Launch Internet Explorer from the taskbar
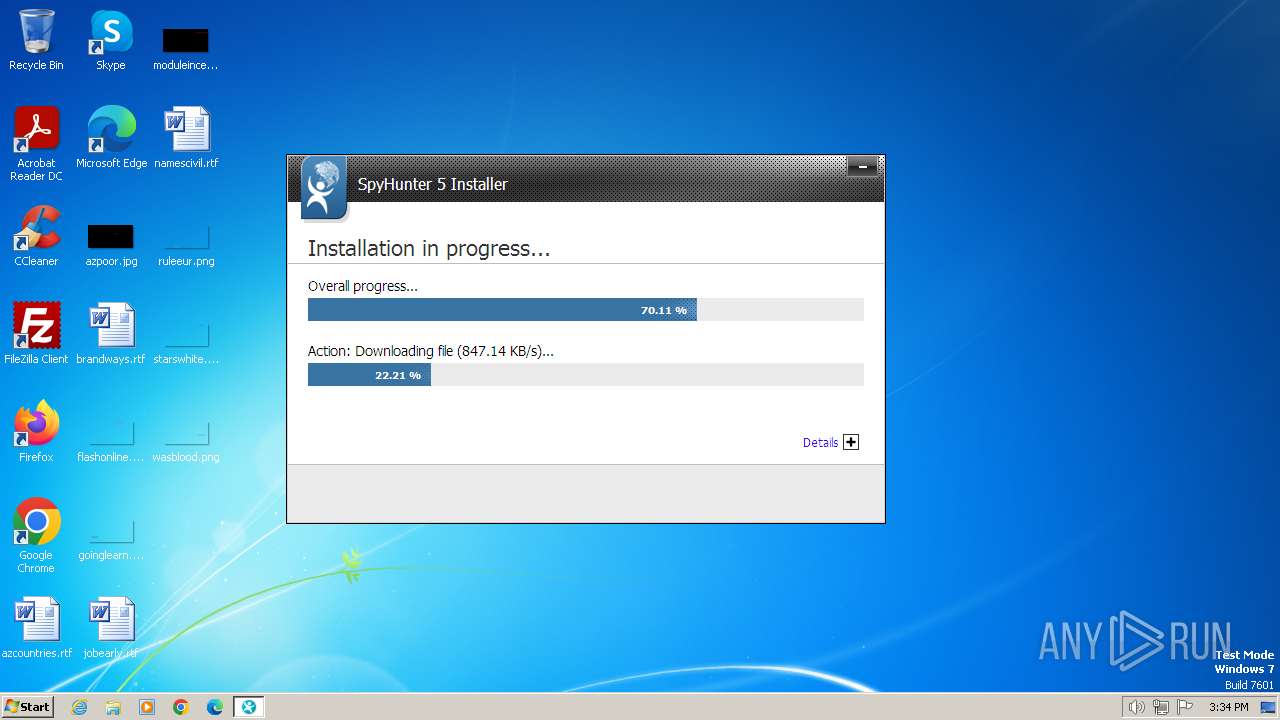This screenshot has height=720, width=1280. [x=79, y=707]
